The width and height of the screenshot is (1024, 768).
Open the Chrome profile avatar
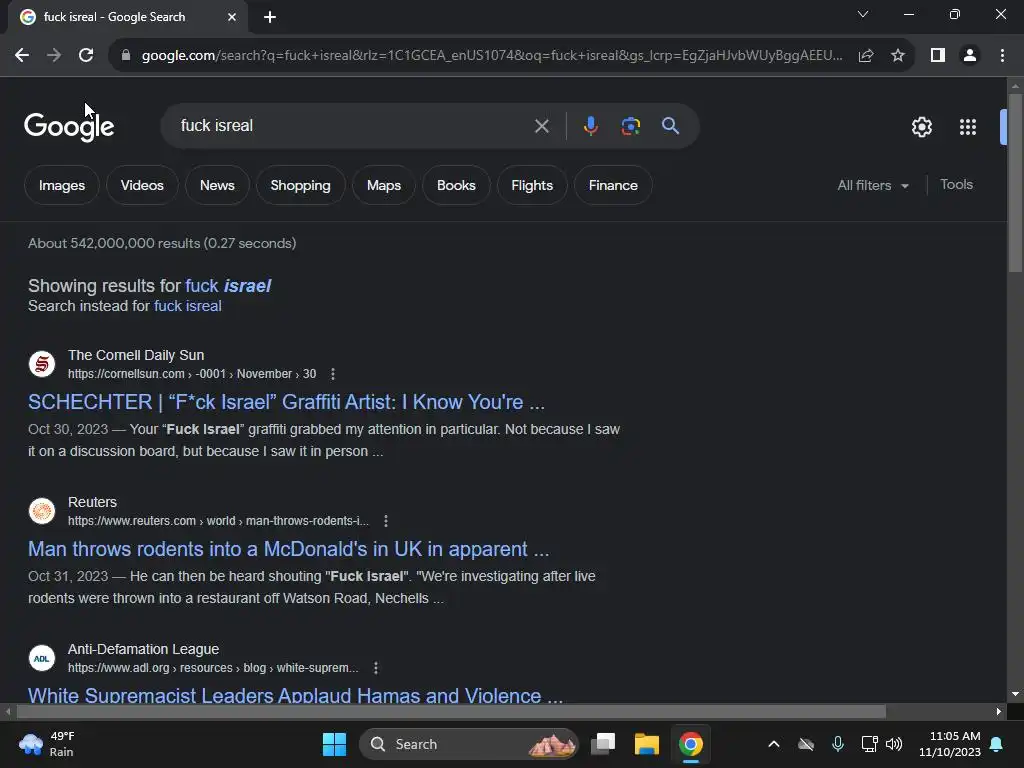[970, 56]
